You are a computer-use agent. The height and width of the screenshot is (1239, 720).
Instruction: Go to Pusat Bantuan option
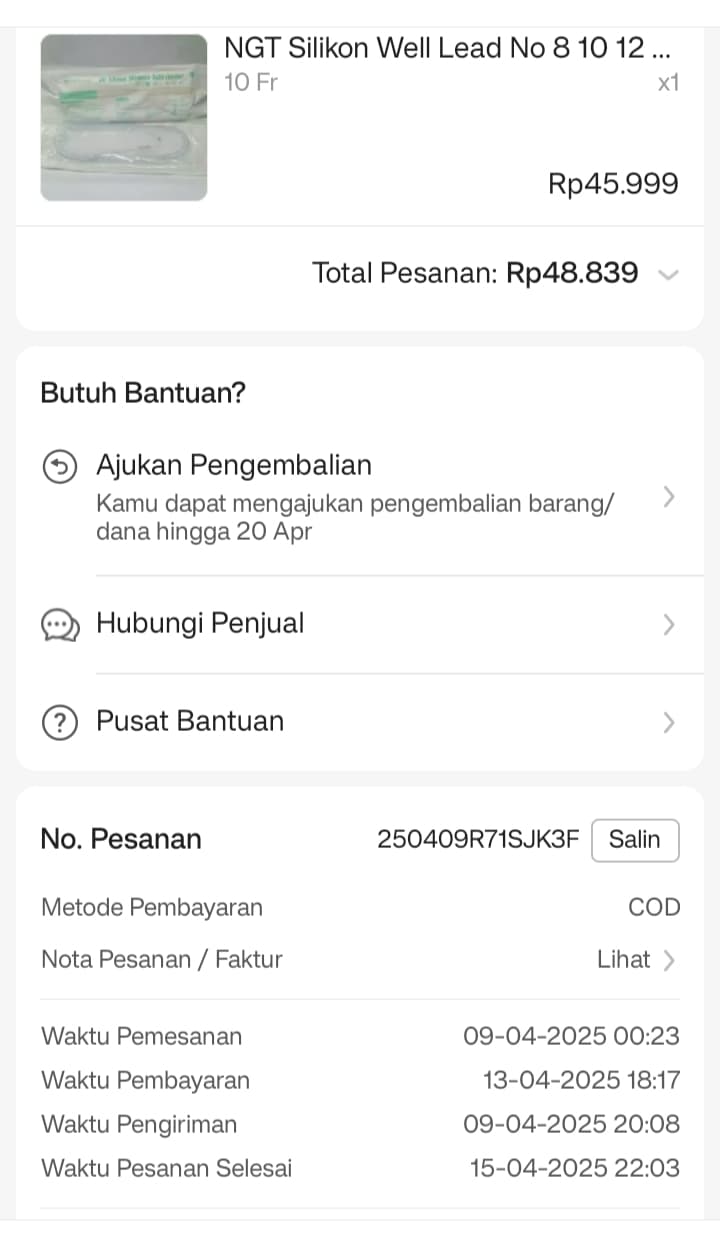pos(190,721)
